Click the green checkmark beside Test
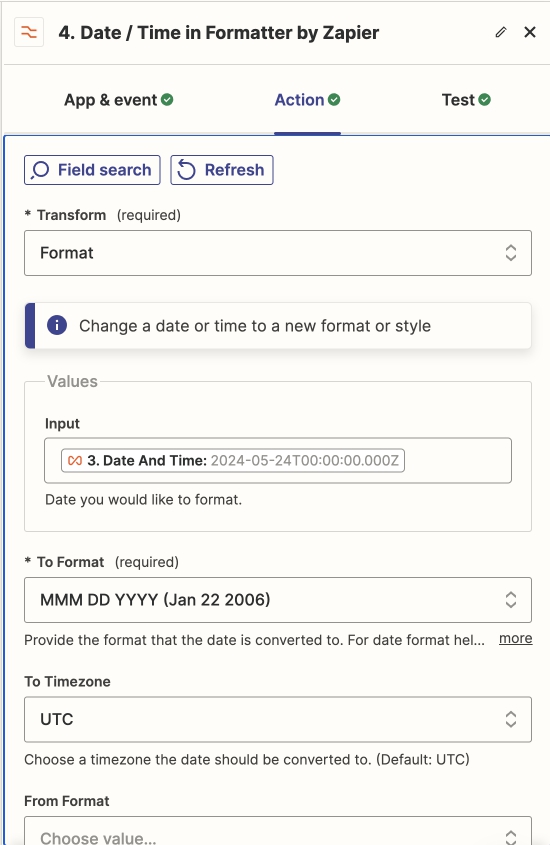This screenshot has width=550, height=845. pyautogui.click(x=484, y=100)
